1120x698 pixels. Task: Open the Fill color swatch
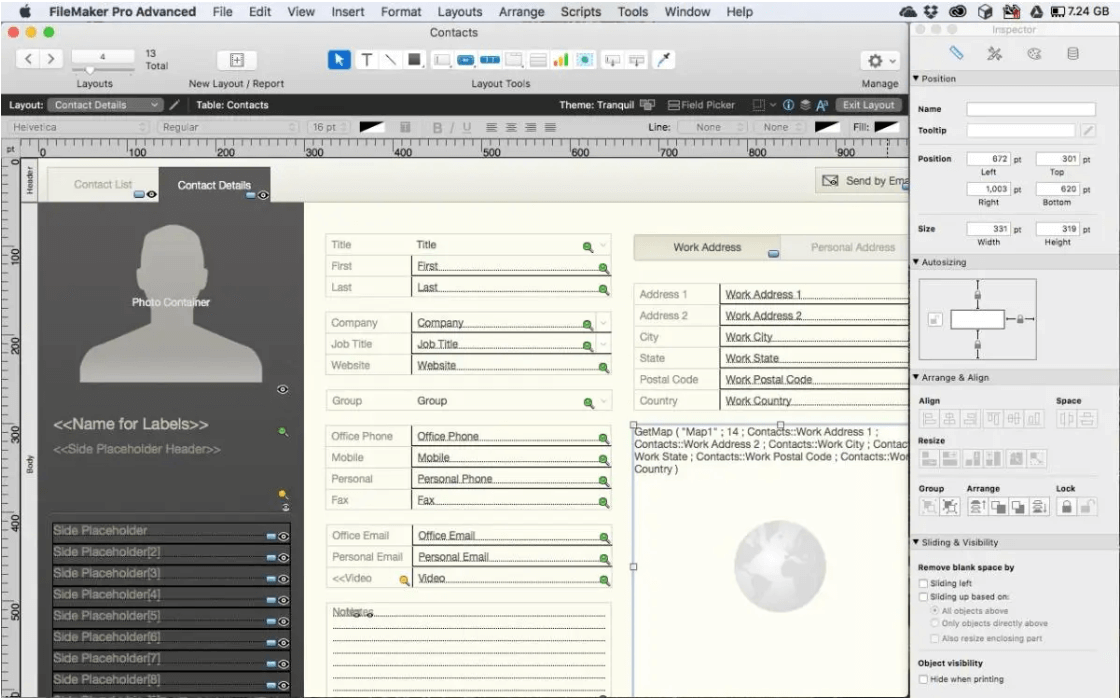click(x=885, y=126)
